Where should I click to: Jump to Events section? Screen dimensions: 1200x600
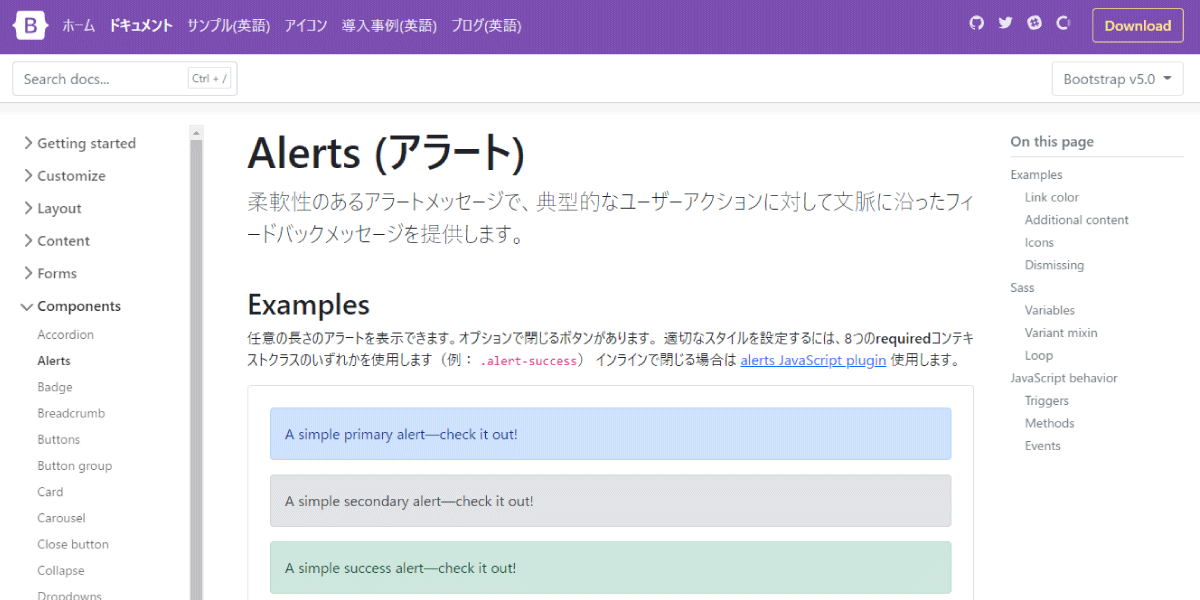1043,446
